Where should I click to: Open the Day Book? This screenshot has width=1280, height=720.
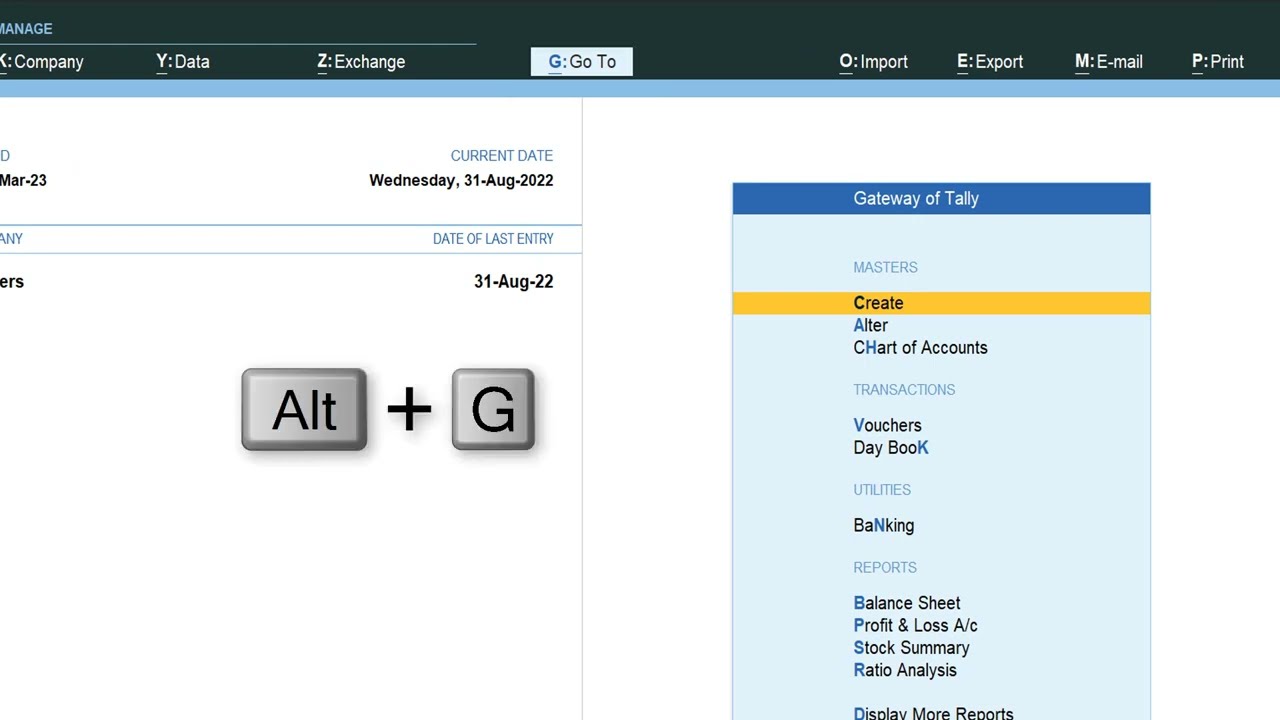891,448
